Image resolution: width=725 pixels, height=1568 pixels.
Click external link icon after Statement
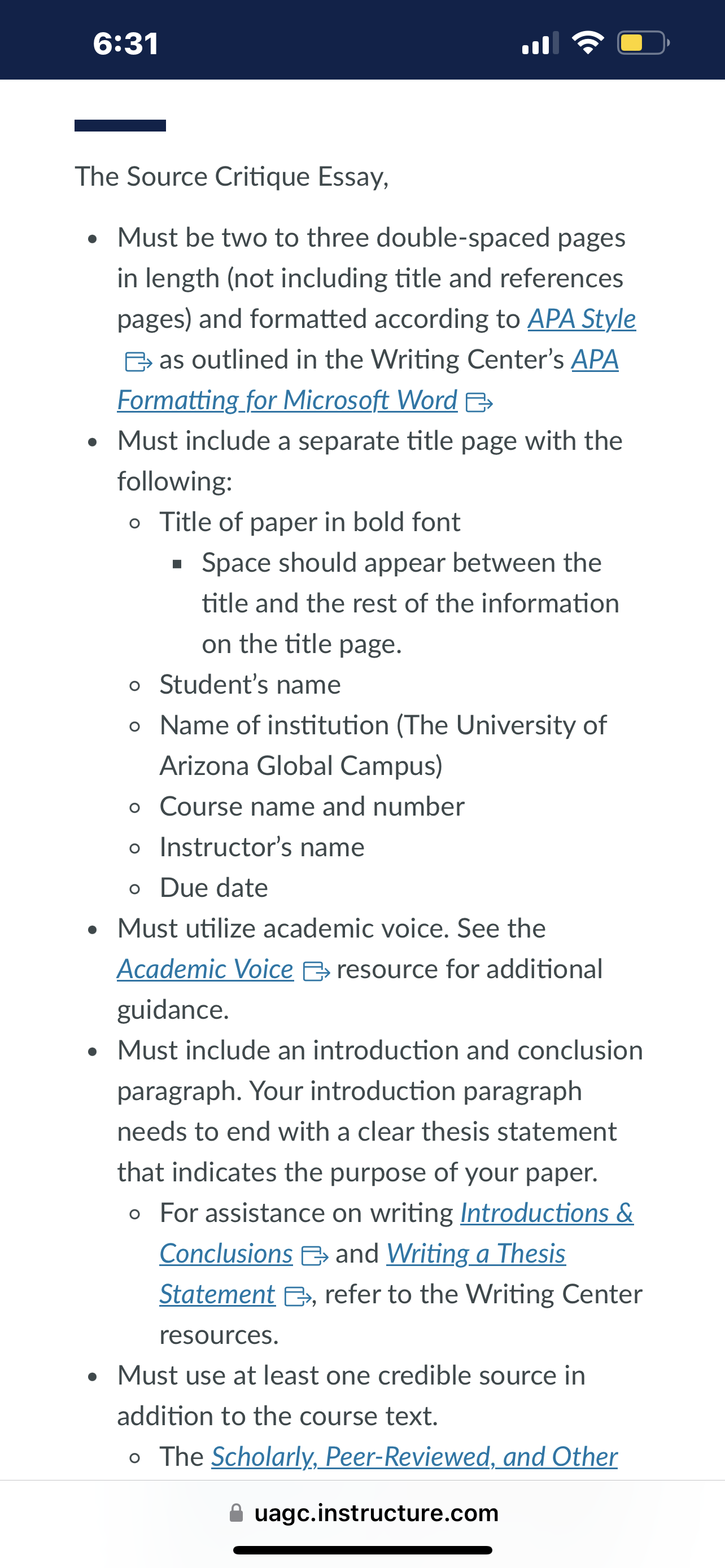tap(298, 1296)
